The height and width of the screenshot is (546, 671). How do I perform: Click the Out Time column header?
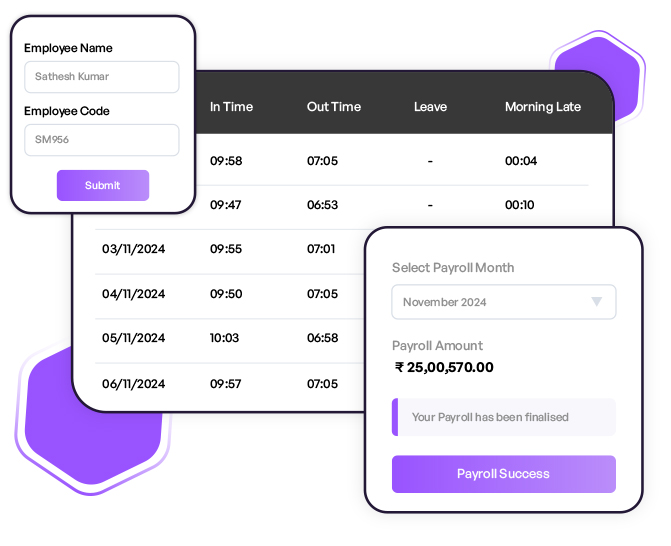click(x=334, y=107)
